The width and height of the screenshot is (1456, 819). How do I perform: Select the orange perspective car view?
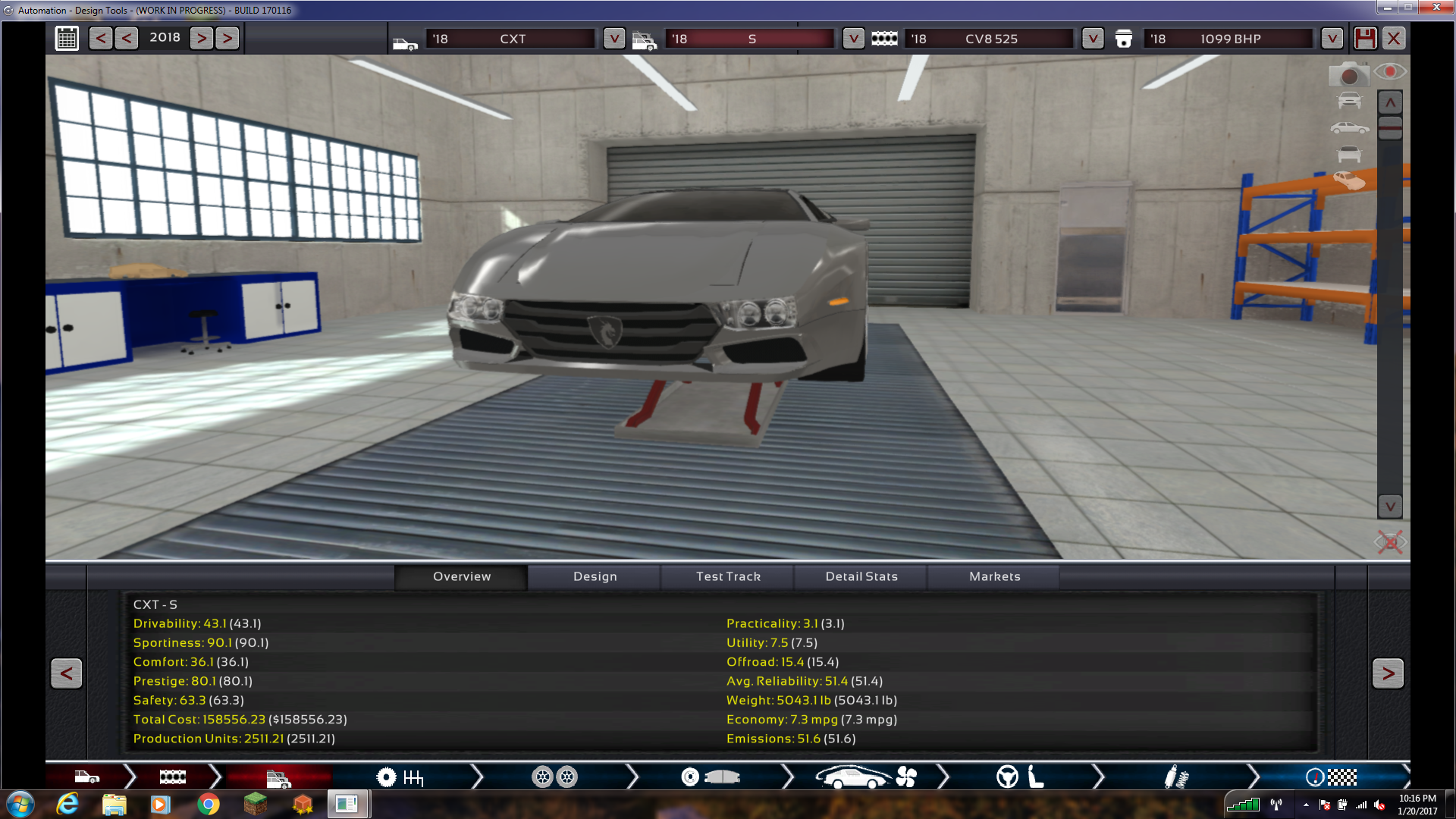pyautogui.click(x=1349, y=180)
